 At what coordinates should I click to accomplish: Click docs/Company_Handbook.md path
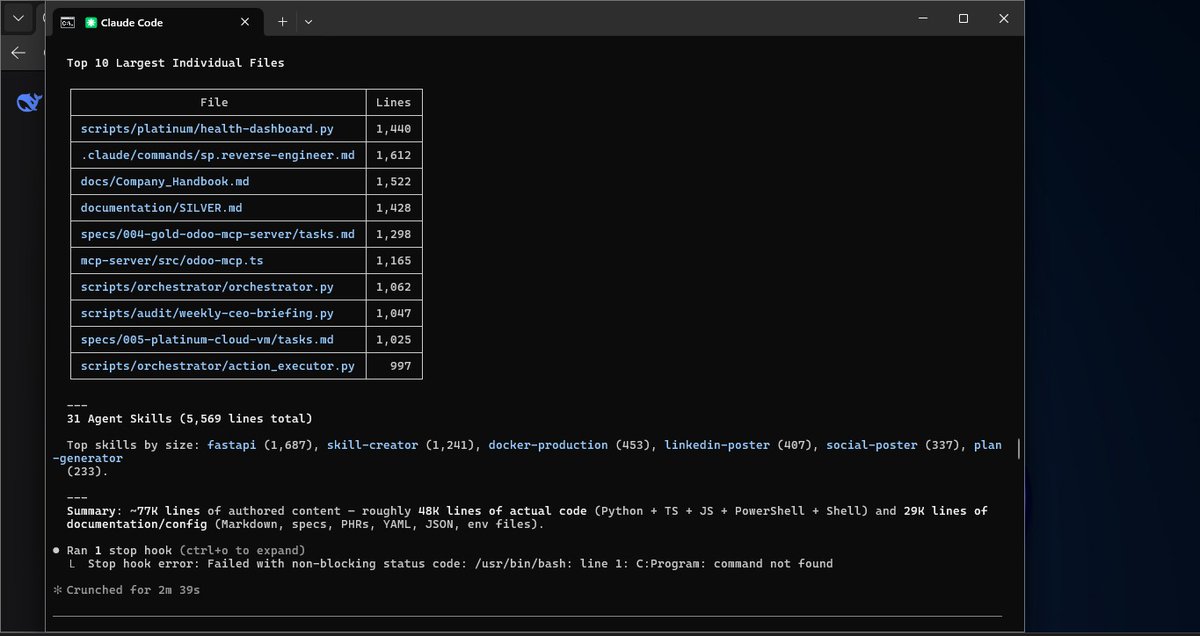click(x=165, y=181)
